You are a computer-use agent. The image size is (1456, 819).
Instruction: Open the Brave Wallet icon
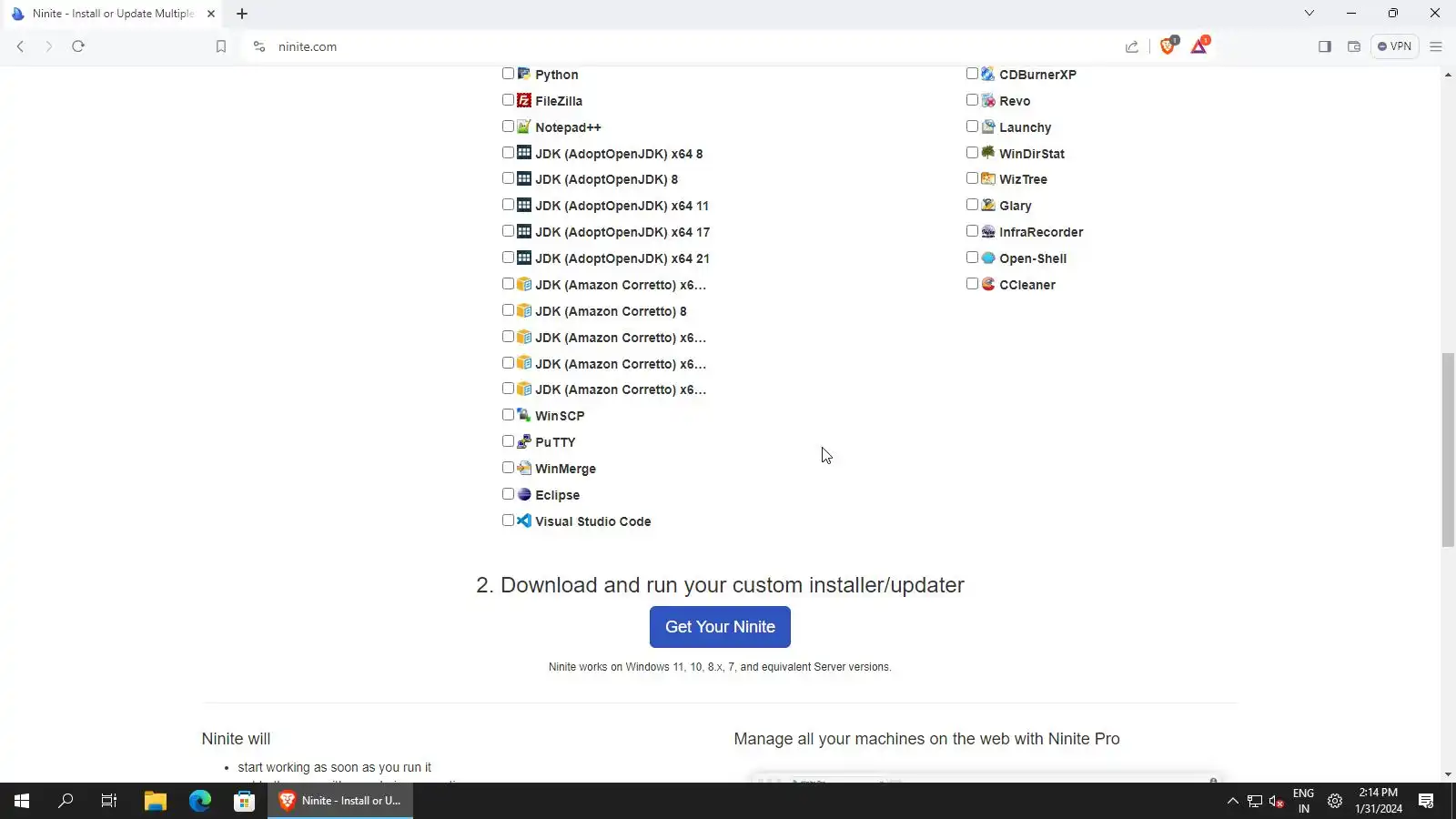pos(1354,46)
